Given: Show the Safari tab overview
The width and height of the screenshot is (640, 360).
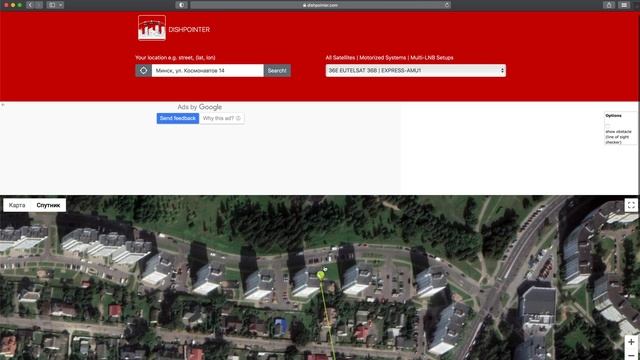Looking at the screenshot, I should tap(624, 5).
